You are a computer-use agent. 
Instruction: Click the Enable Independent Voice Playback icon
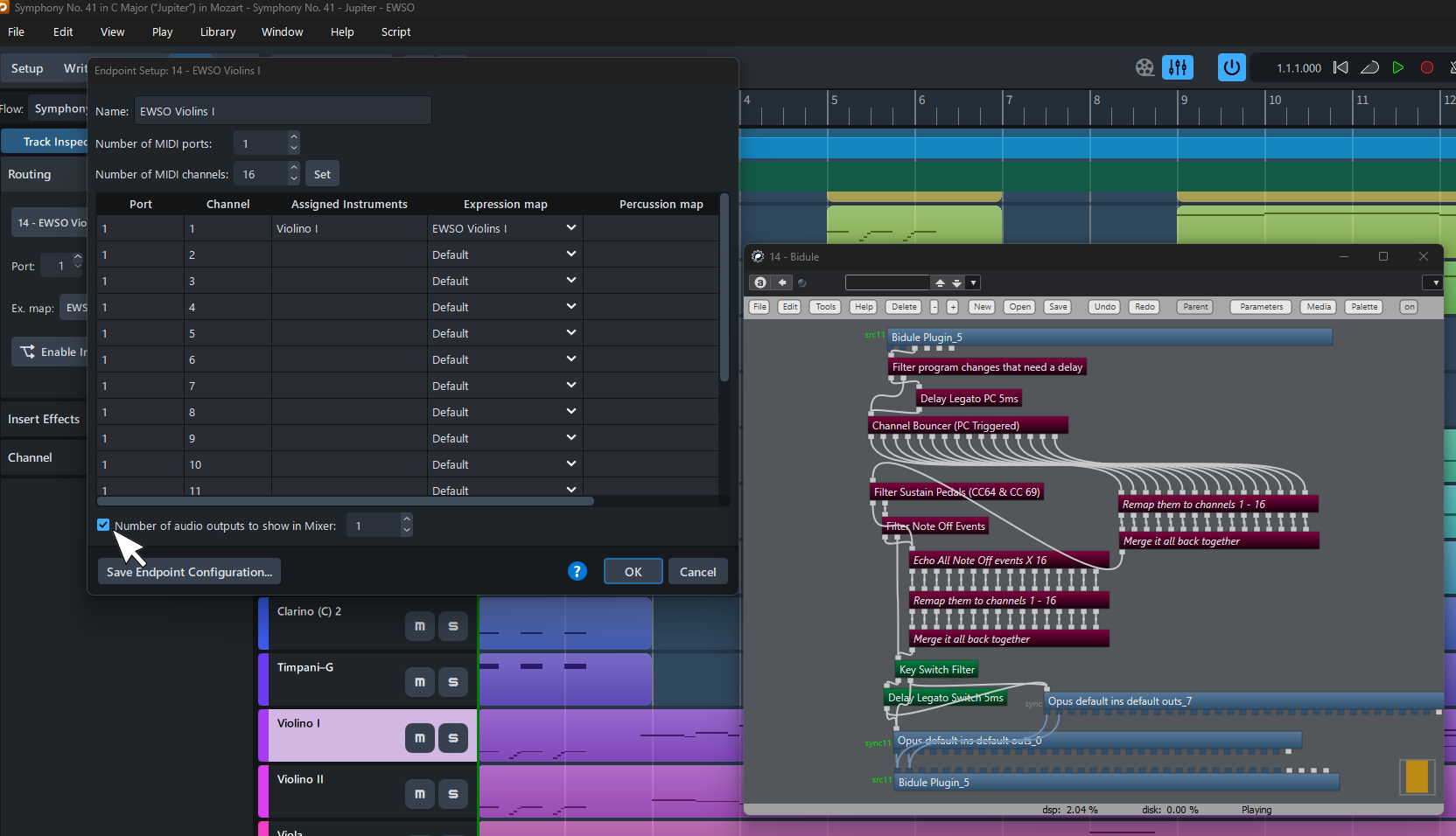coord(27,352)
